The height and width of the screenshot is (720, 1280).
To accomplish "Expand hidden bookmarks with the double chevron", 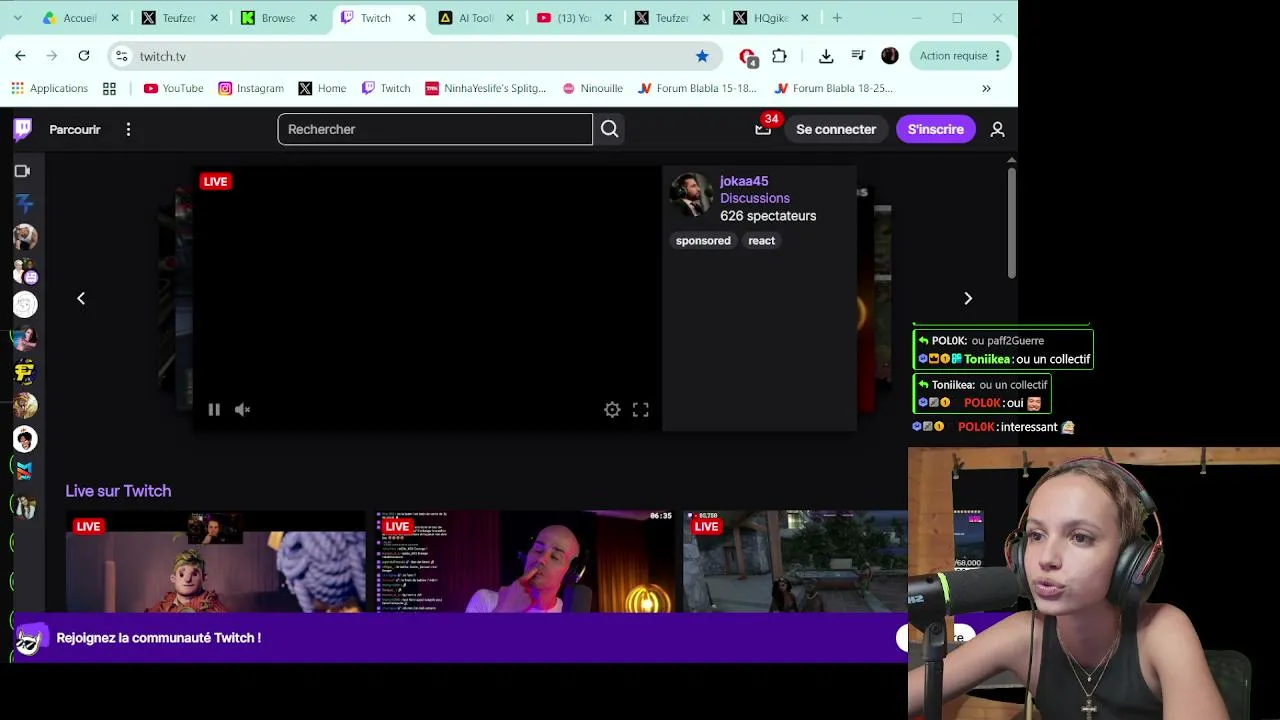I will tap(986, 88).
